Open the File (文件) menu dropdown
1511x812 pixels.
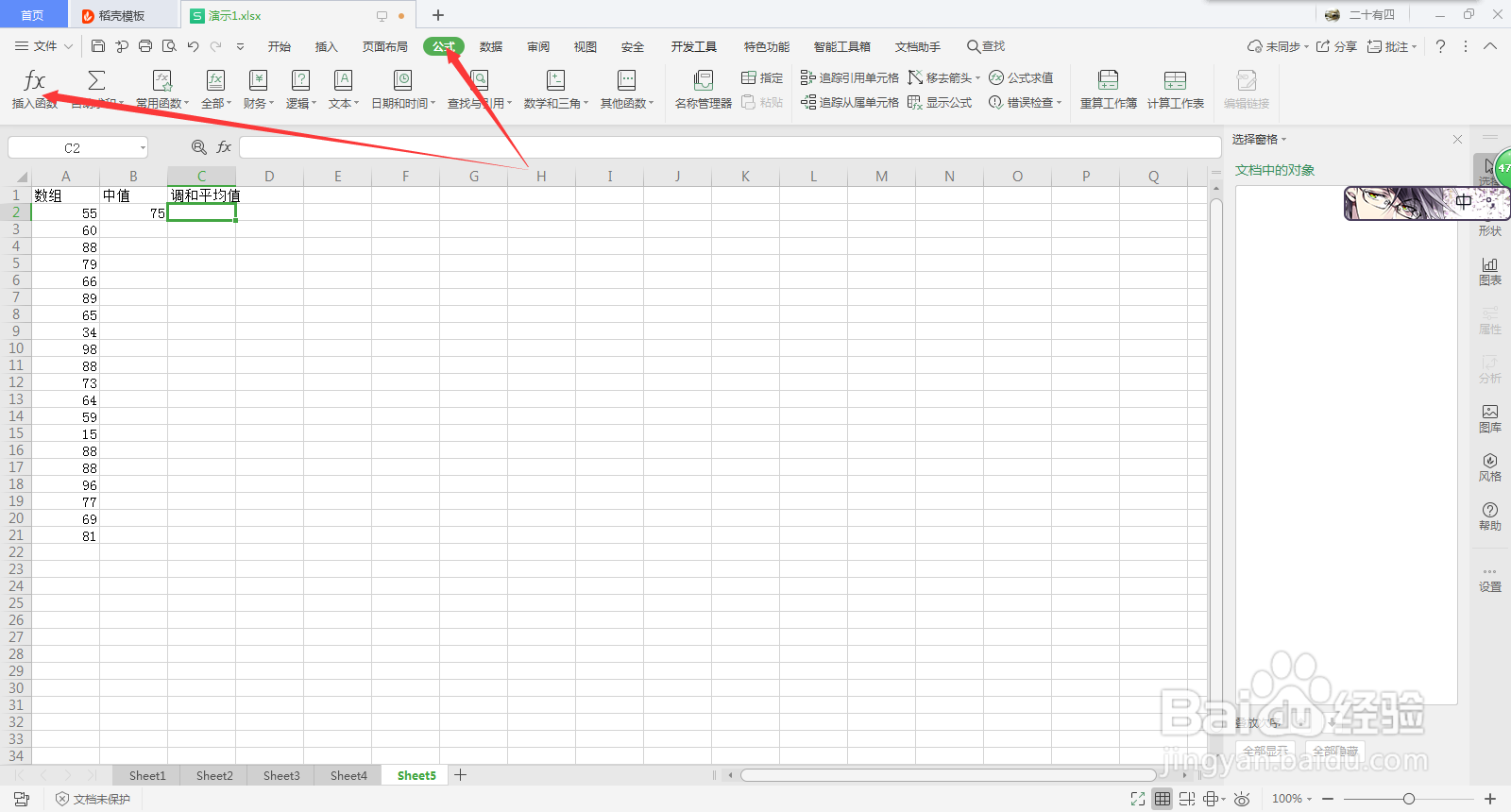[43, 46]
